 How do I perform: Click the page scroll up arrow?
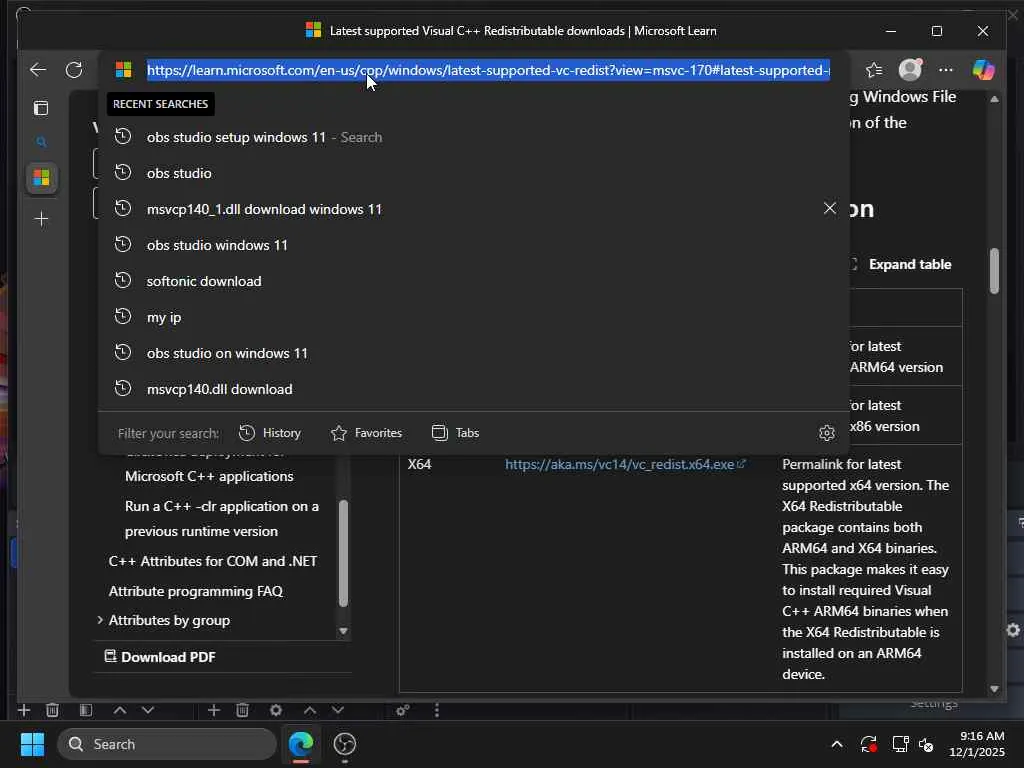coord(994,99)
